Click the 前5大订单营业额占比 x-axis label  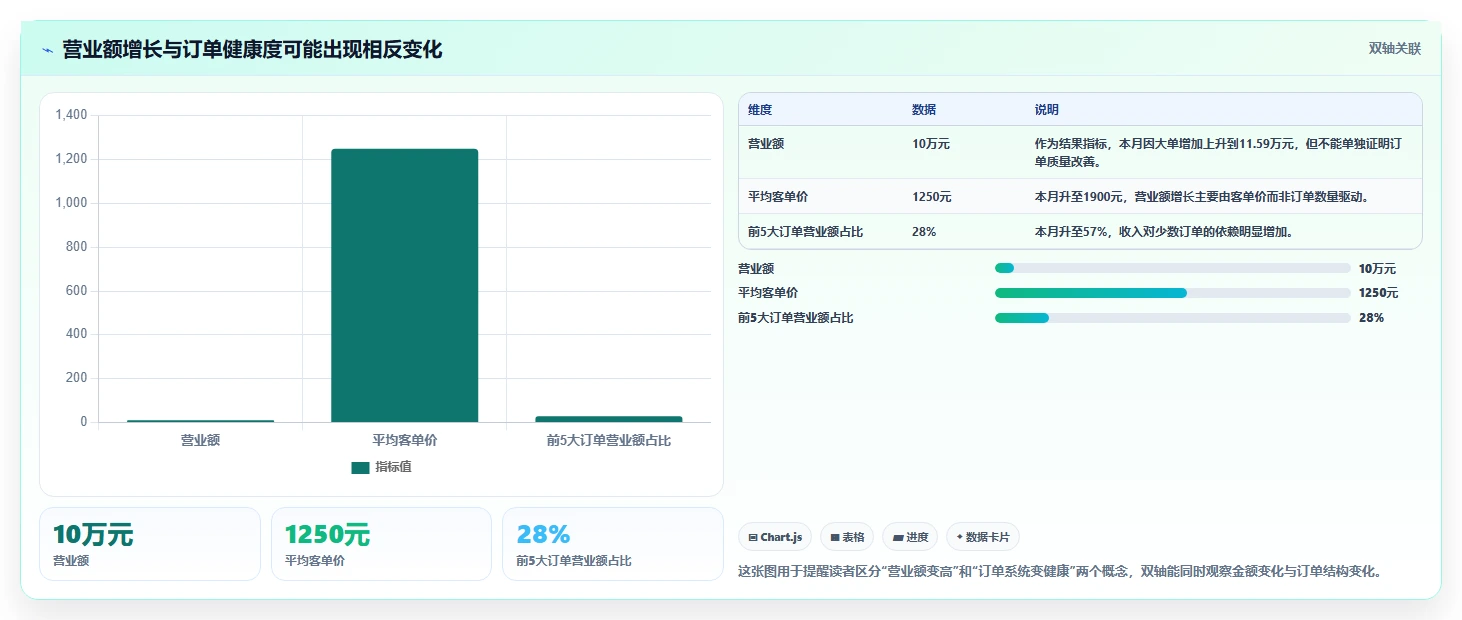(x=608, y=440)
